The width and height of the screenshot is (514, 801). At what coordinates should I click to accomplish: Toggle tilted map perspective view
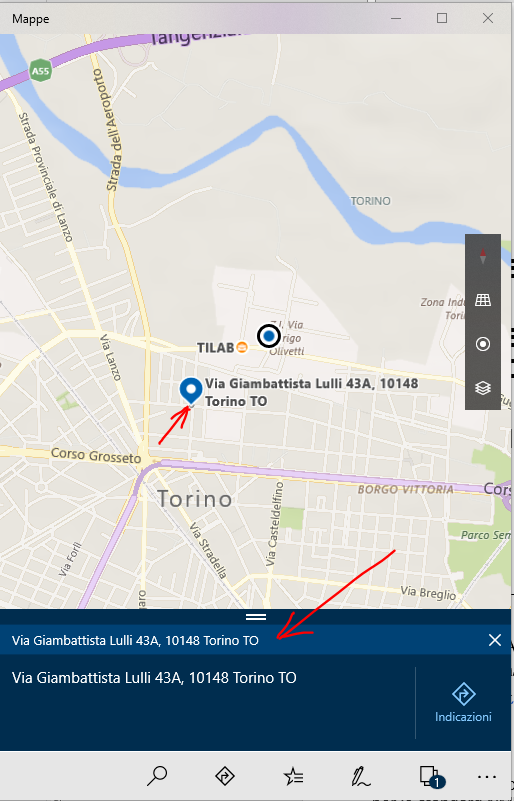click(483, 300)
